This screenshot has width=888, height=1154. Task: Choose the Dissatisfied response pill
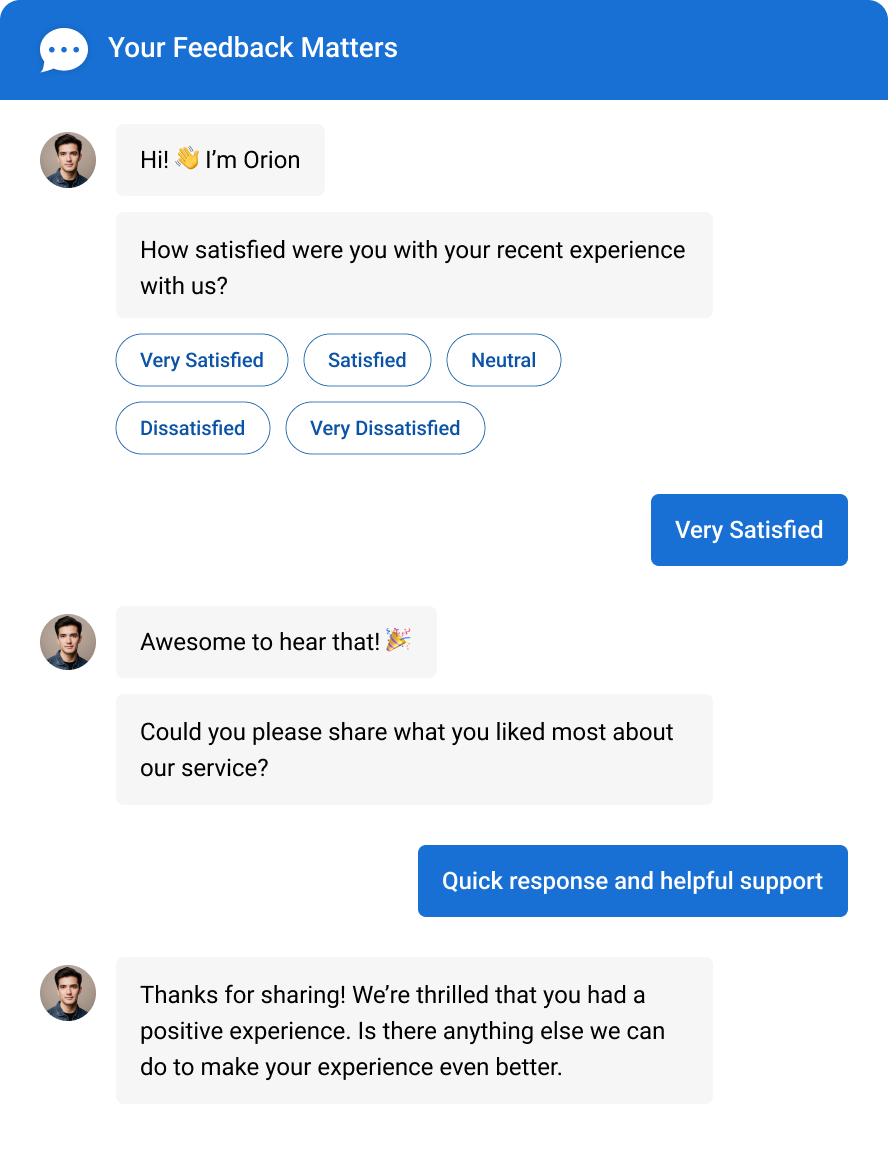[192, 428]
